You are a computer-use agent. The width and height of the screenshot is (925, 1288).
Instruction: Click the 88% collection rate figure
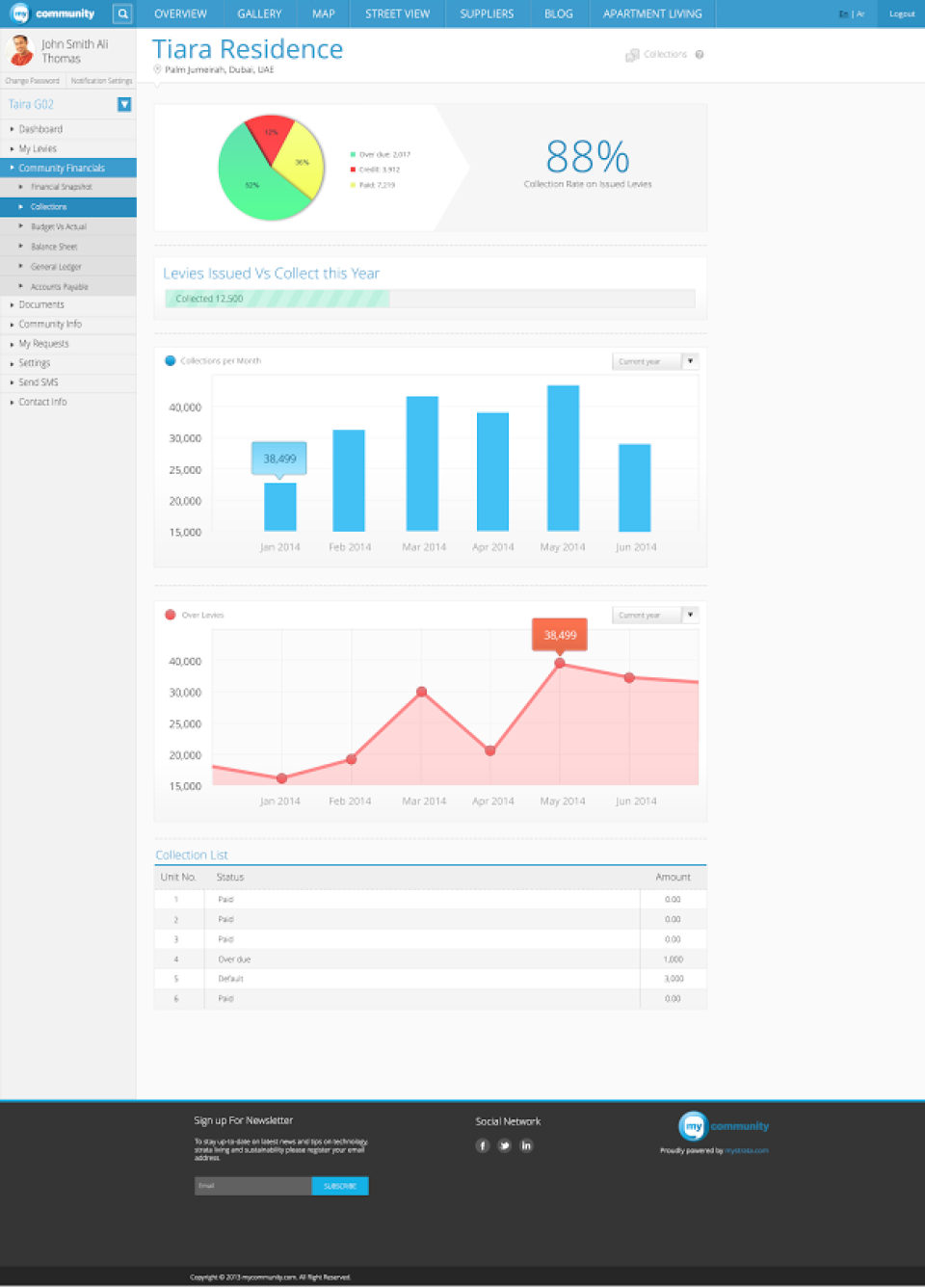pyautogui.click(x=588, y=156)
